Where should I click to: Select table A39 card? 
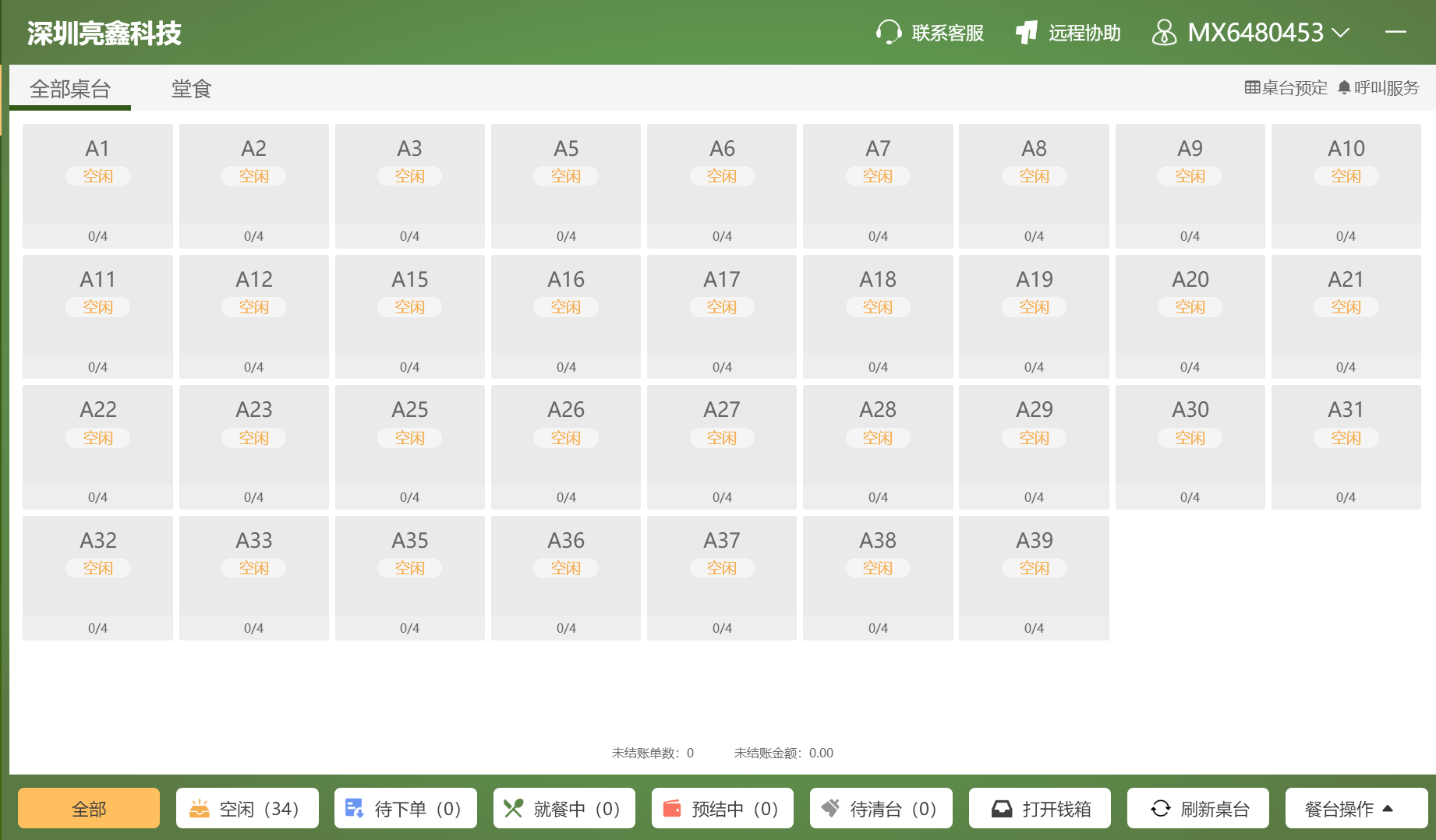tap(1034, 578)
